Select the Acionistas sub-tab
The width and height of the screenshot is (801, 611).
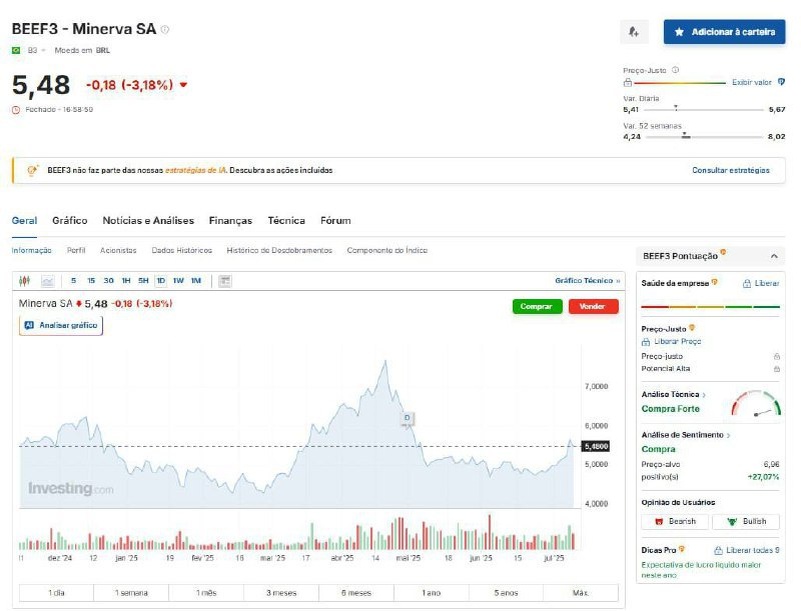[x=119, y=250]
